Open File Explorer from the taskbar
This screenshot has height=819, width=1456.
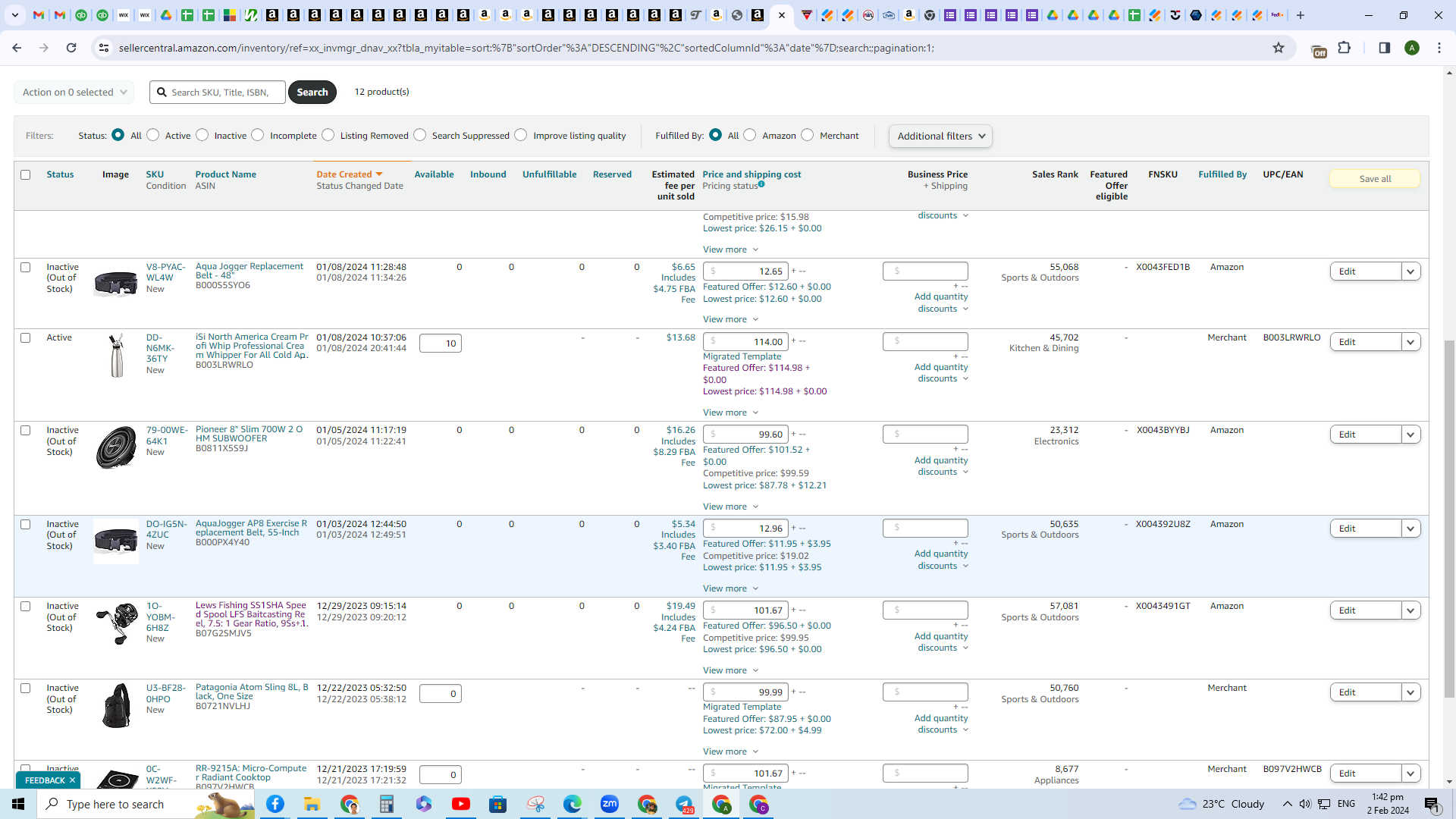[x=312, y=804]
